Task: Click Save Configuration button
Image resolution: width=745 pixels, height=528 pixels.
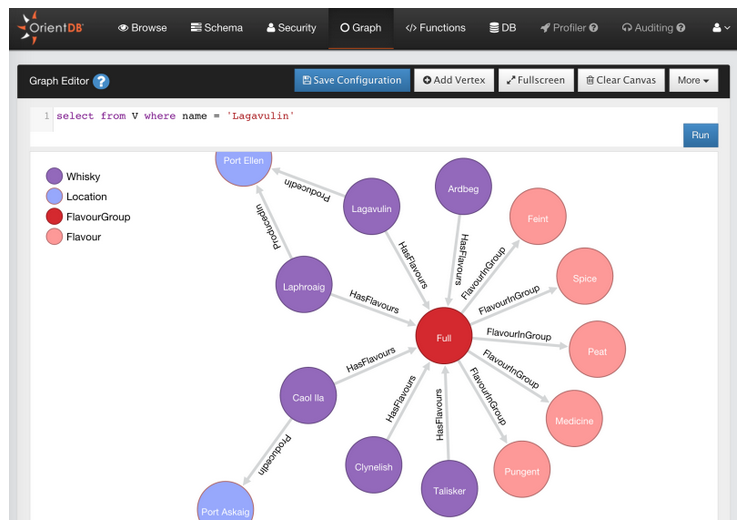Action: (x=352, y=80)
